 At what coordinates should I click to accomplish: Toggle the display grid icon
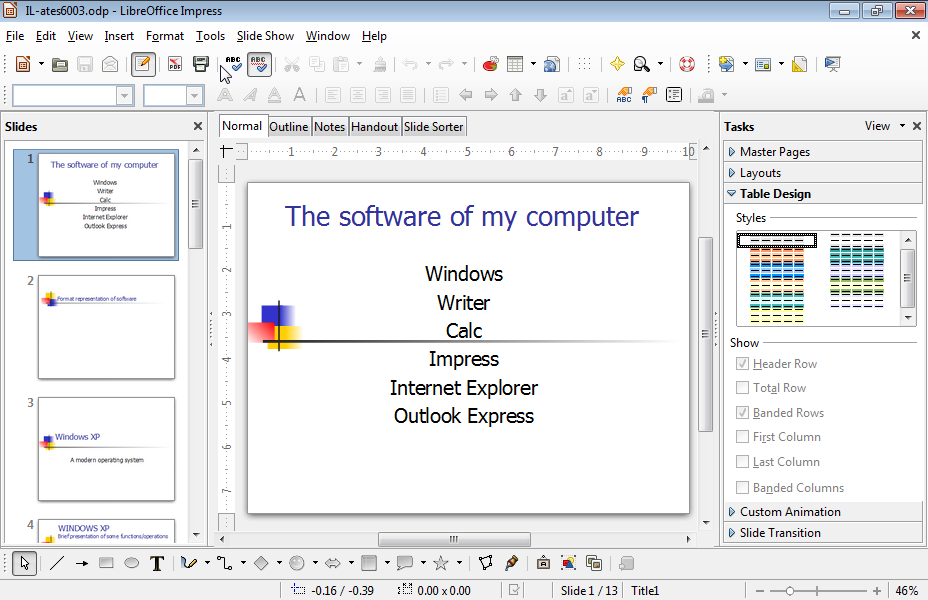[x=584, y=64]
